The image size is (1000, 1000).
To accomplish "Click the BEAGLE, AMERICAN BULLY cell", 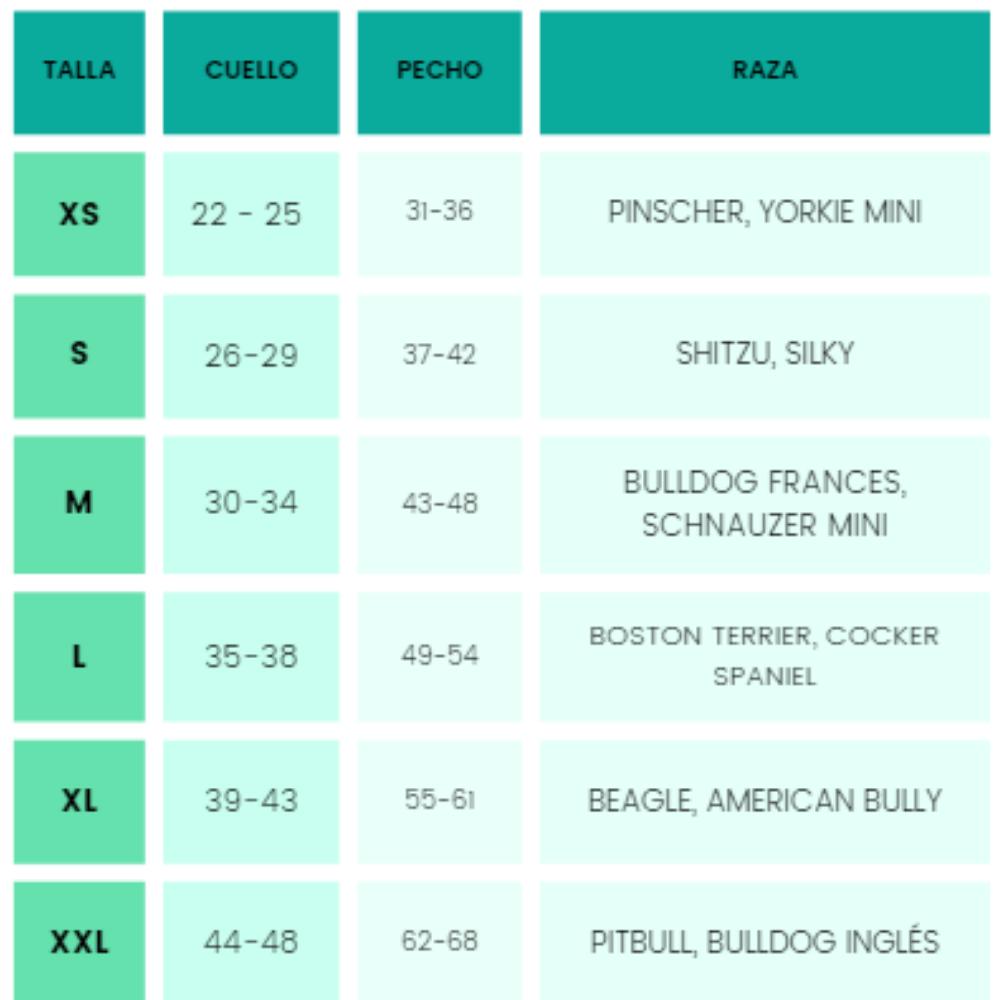I will click(765, 802).
